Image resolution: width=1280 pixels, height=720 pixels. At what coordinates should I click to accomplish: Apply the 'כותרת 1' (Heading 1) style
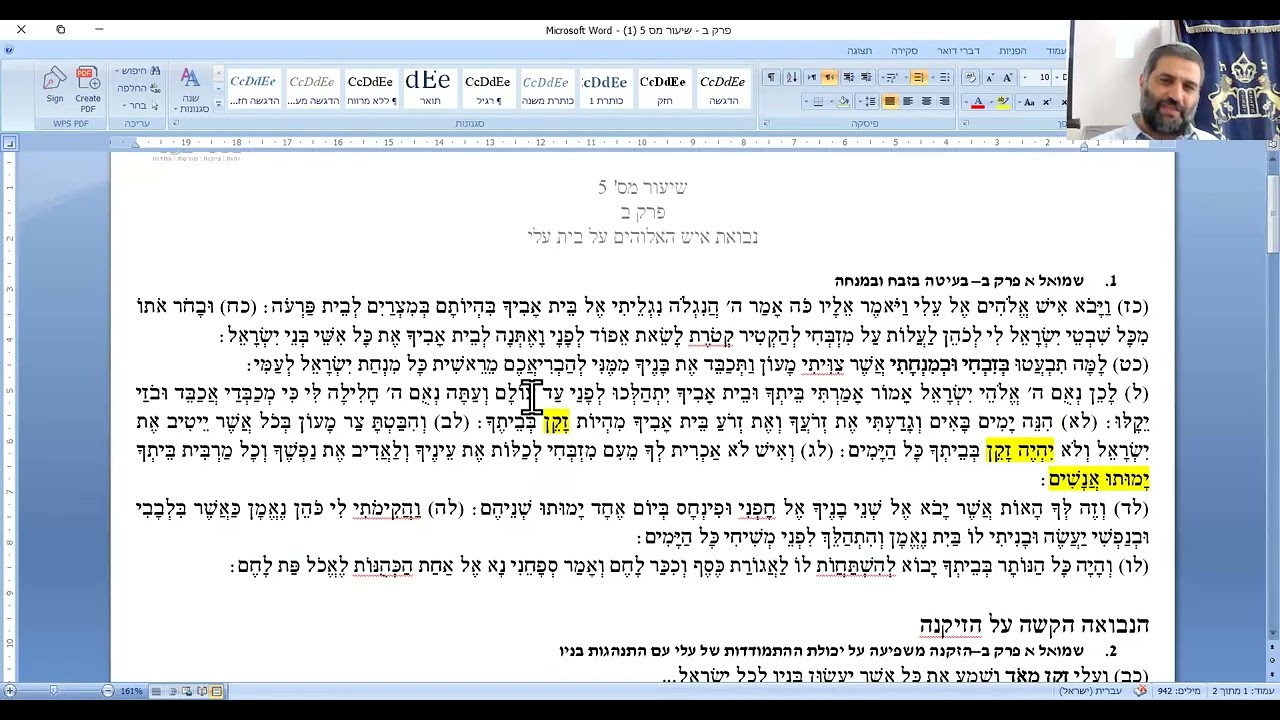604,88
